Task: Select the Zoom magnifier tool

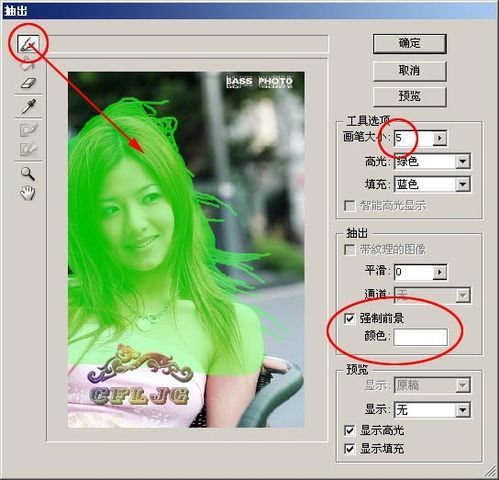Action: (x=28, y=174)
